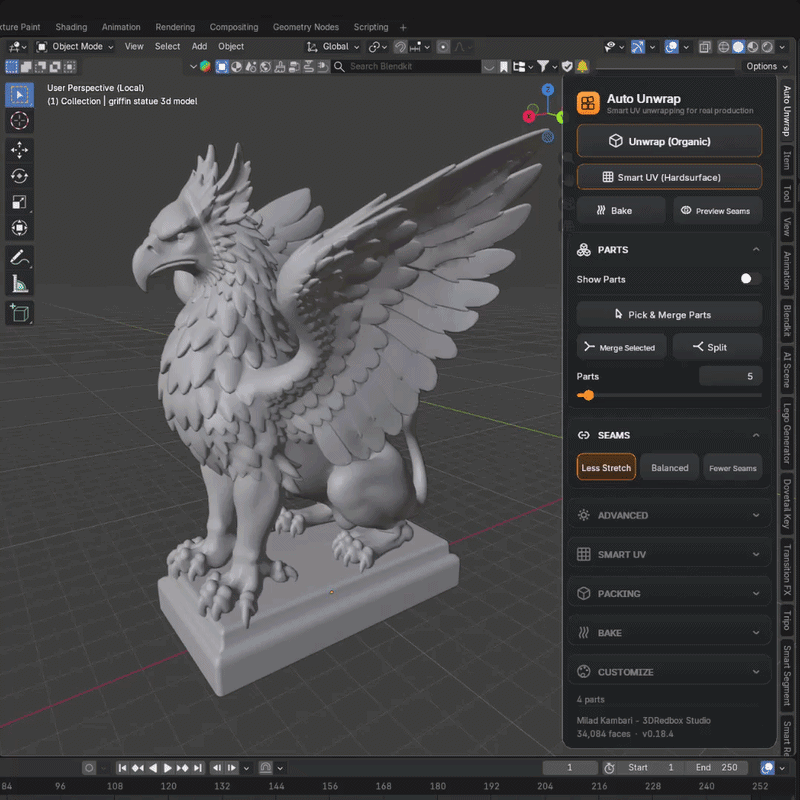Open the Global transform orientation dropdown

pos(333,47)
